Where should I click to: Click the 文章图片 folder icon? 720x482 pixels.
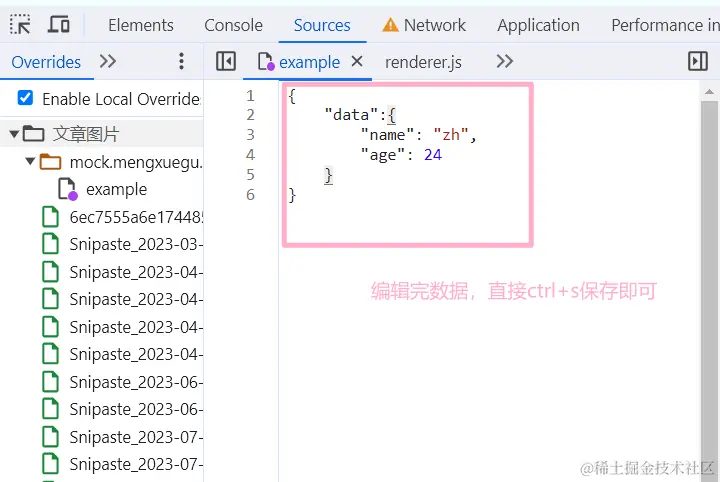coord(34,134)
